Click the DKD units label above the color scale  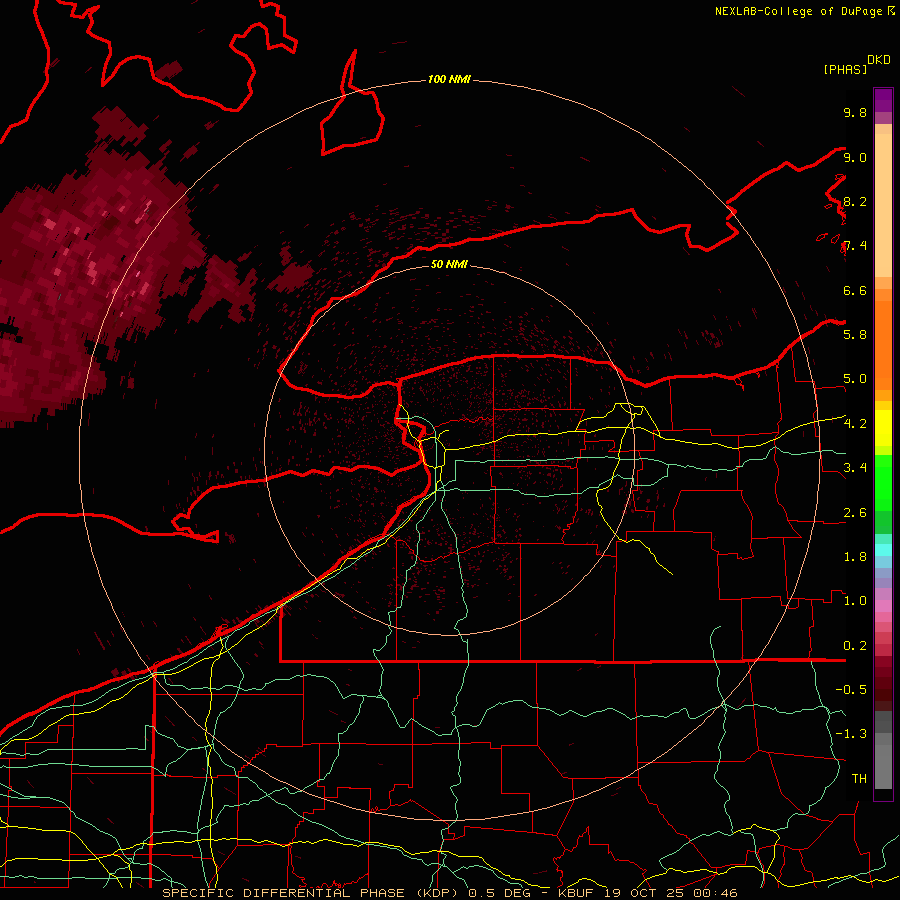(x=879, y=60)
